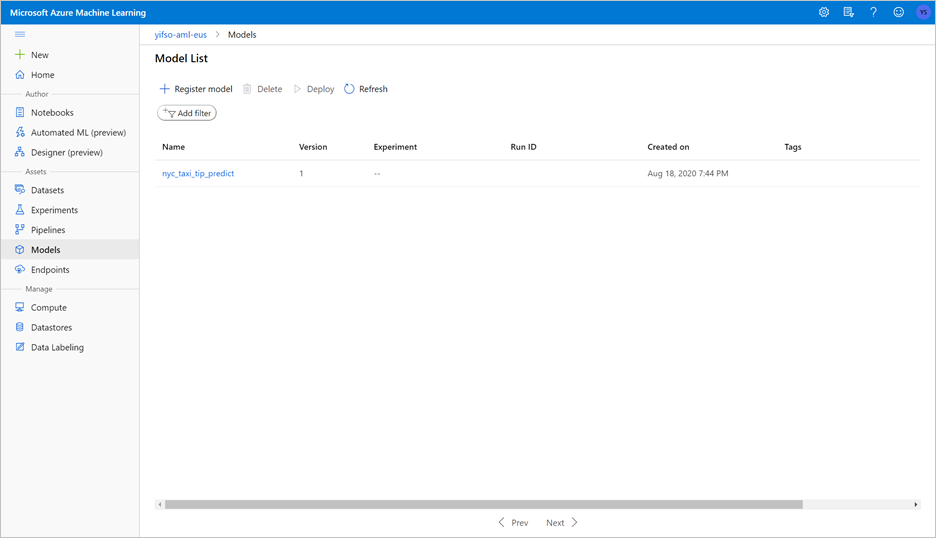The width and height of the screenshot is (936, 538).
Task: Click the horizontal scrollbar right arrow
Action: click(x=915, y=505)
